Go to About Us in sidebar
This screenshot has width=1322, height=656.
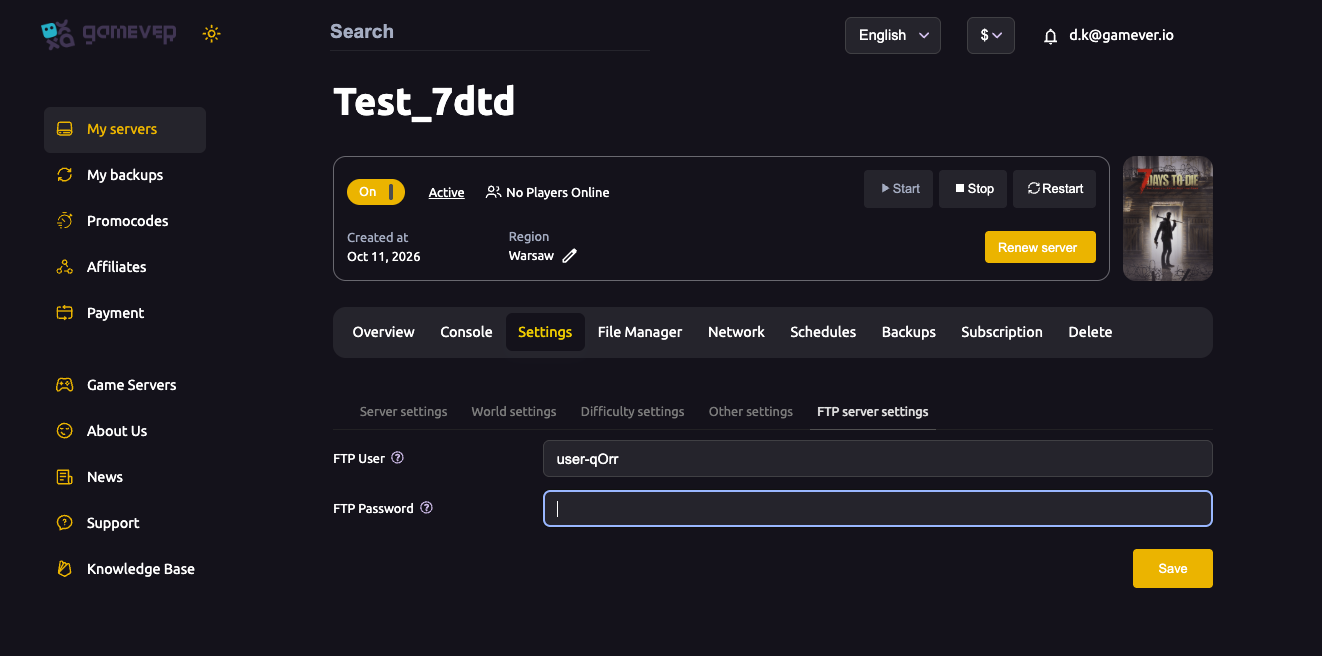click(x=125, y=431)
